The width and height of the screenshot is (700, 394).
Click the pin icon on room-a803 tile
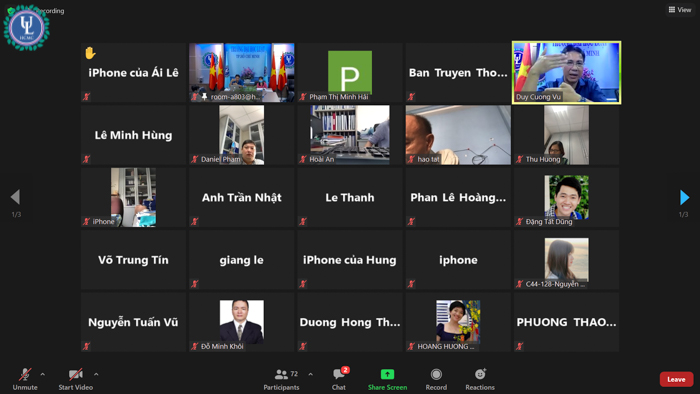[204, 96]
